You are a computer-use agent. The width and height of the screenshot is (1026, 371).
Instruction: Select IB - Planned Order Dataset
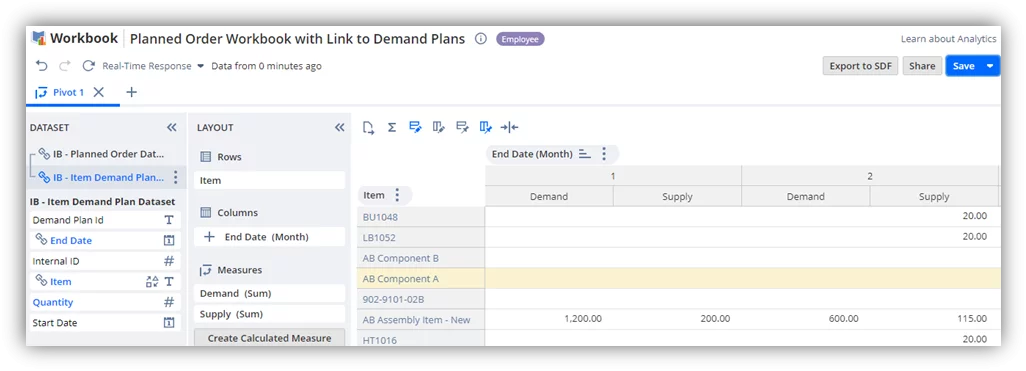pyautogui.click(x=109, y=154)
